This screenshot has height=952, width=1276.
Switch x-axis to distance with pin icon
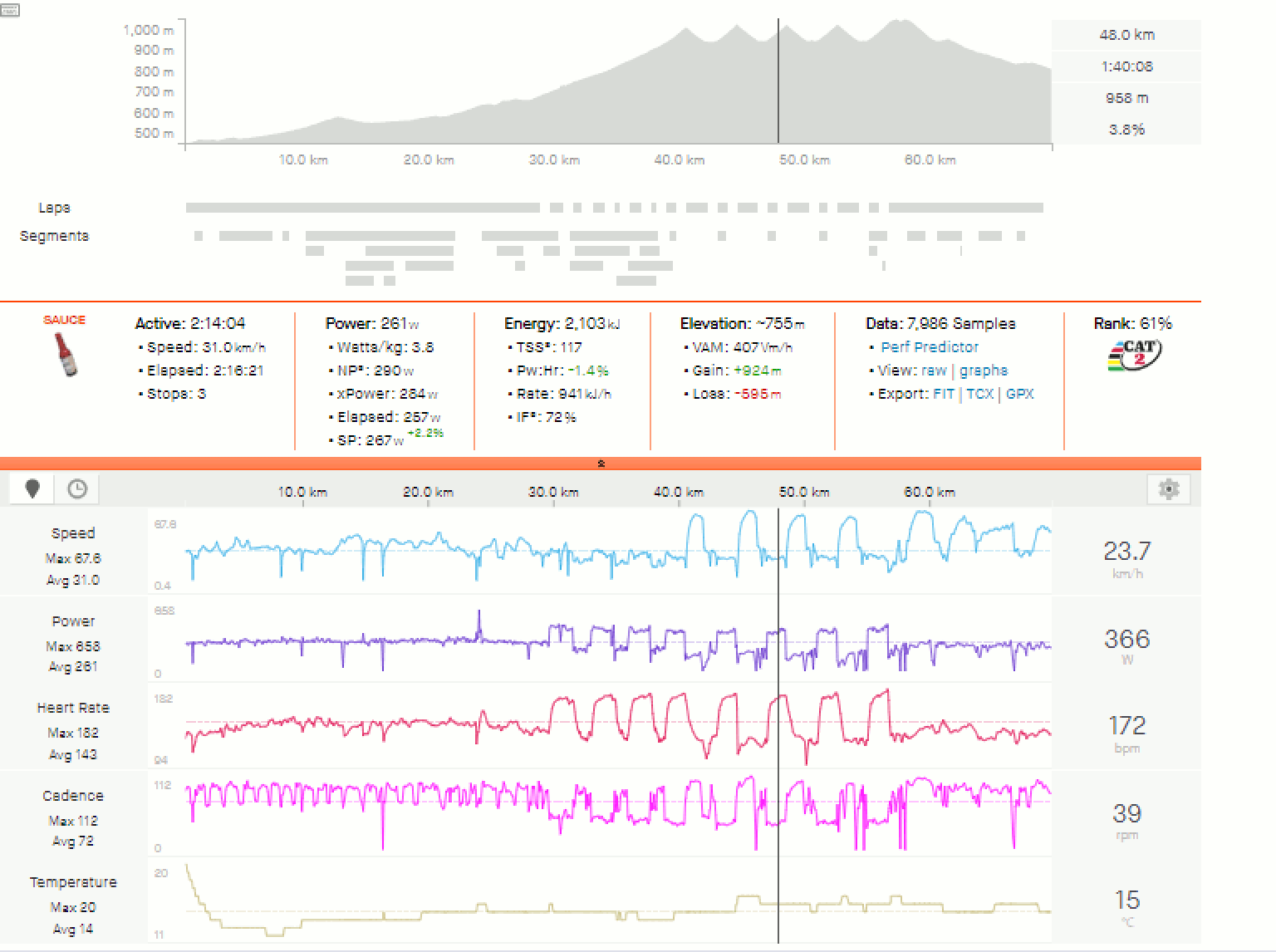[x=32, y=489]
